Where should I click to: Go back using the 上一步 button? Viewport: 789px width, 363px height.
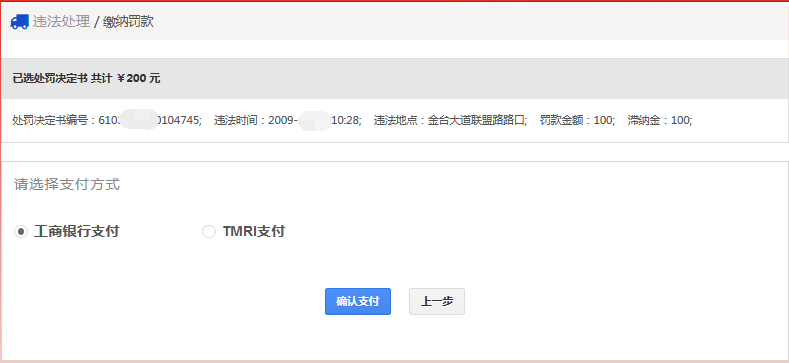tap(437, 302)
